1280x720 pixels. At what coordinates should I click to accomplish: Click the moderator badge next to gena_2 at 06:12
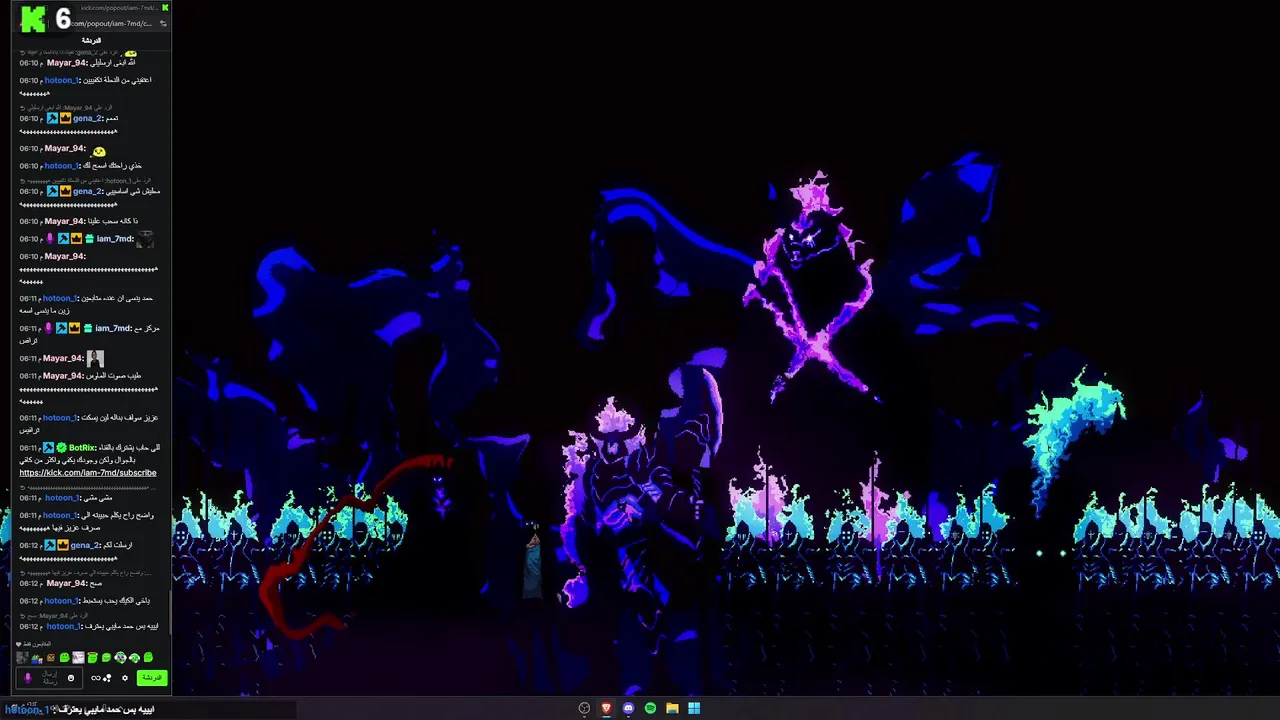[x=50, y=545]
